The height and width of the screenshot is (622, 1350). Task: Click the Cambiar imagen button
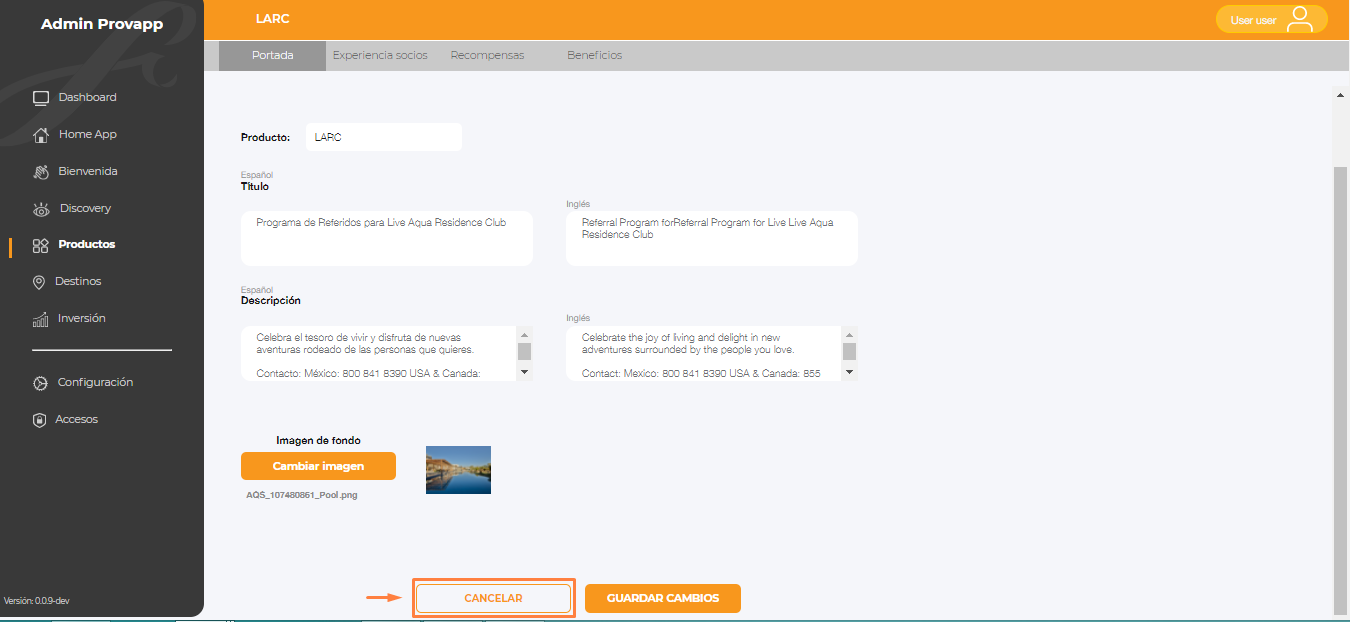click(318, 466)
